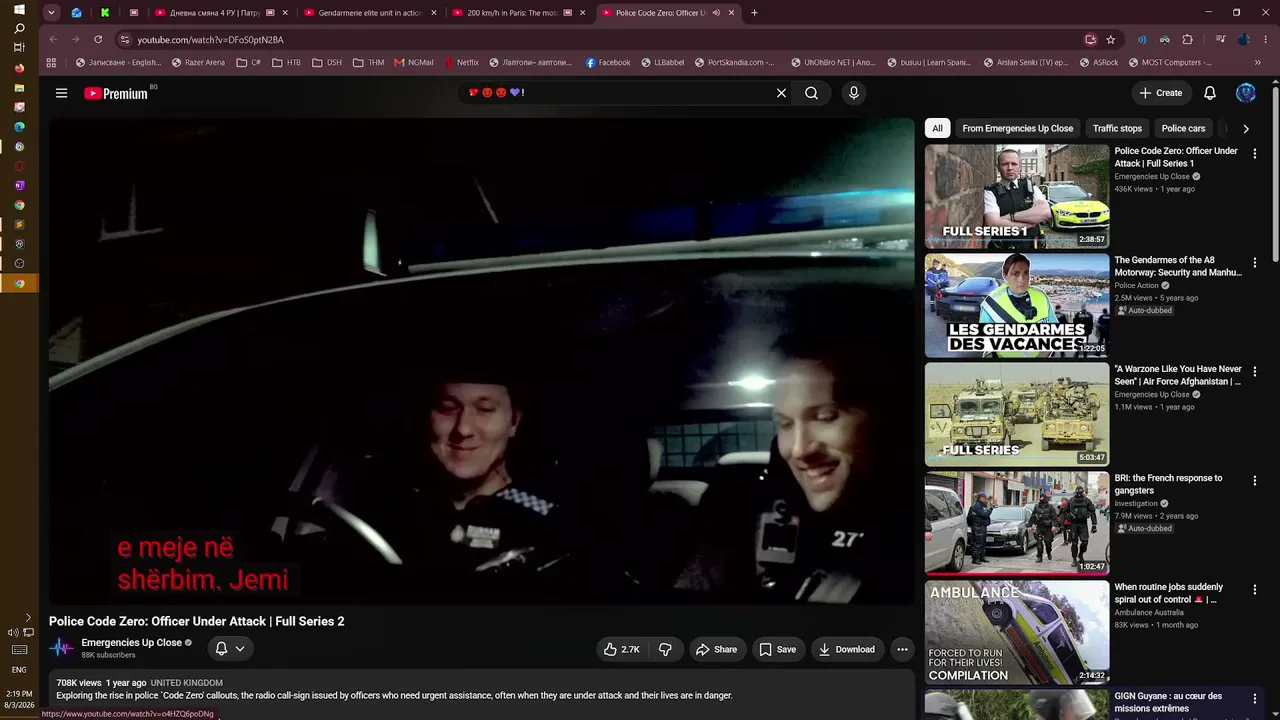Screen dimensions: 1280x720
Task: Open options for Ambulance Australia video
Action: (x=1255, y=590)
